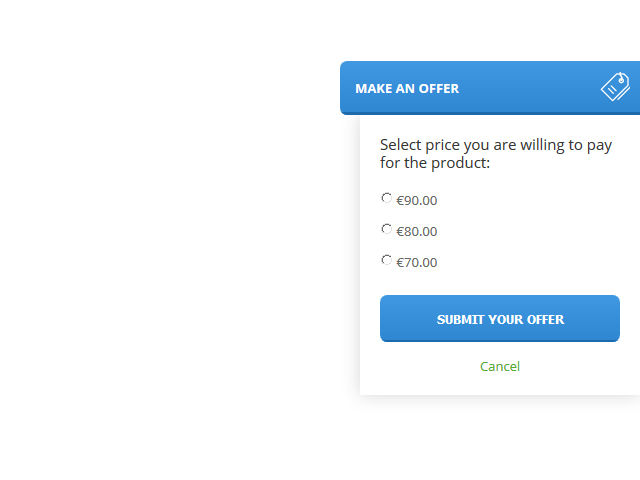Image resolution: width=640 pixels, height=480 pixels.
Task: Click the blue Make An Offer header bar
Action: point(490,88)
